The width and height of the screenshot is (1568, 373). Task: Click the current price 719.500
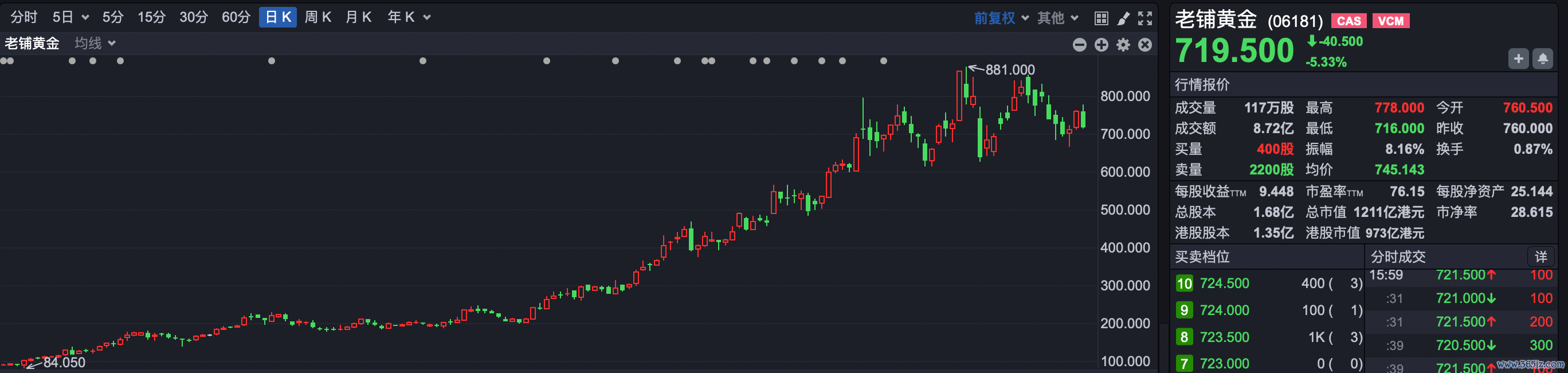pos(1234,50)
